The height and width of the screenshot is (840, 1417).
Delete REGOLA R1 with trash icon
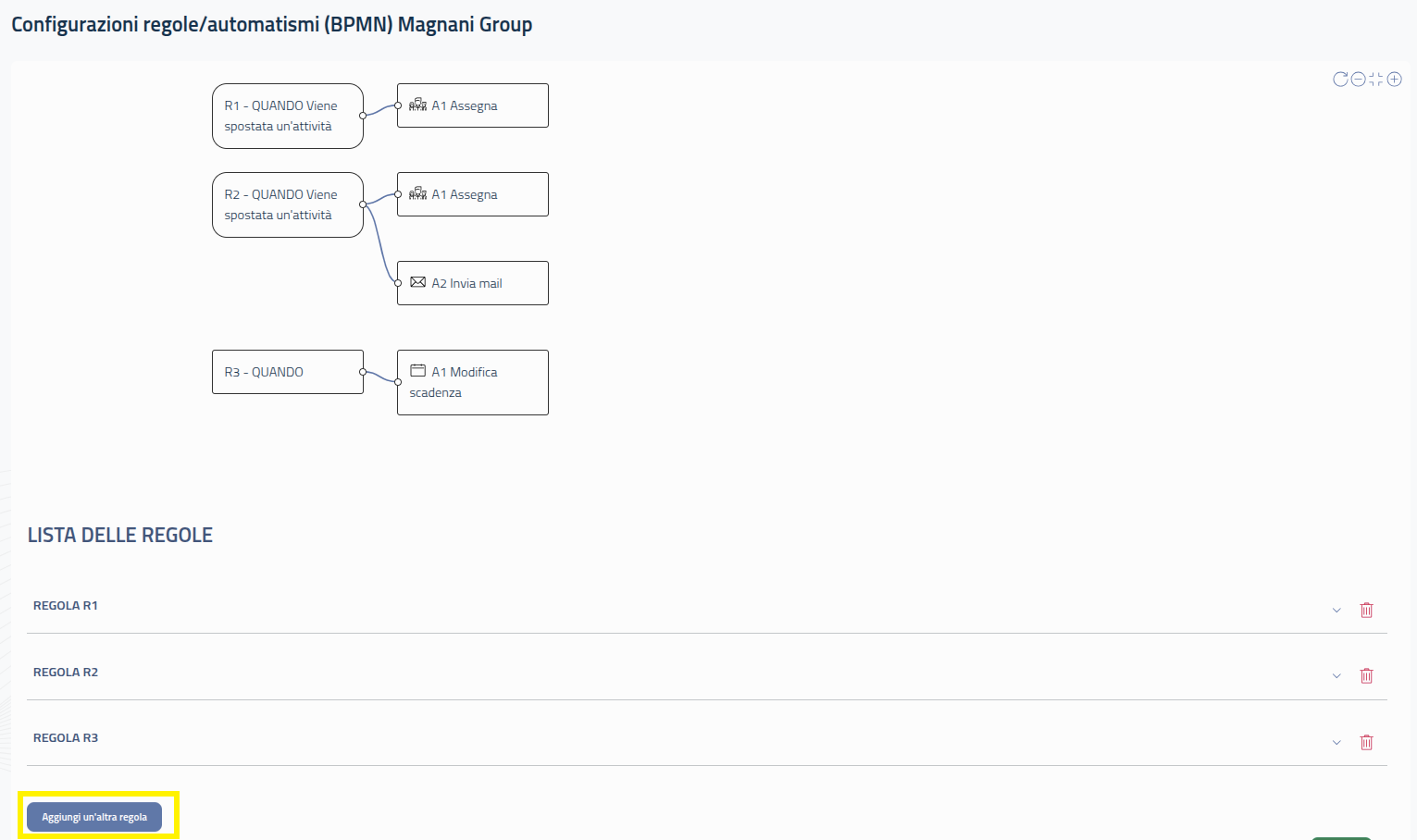(x=1366, y=610)
